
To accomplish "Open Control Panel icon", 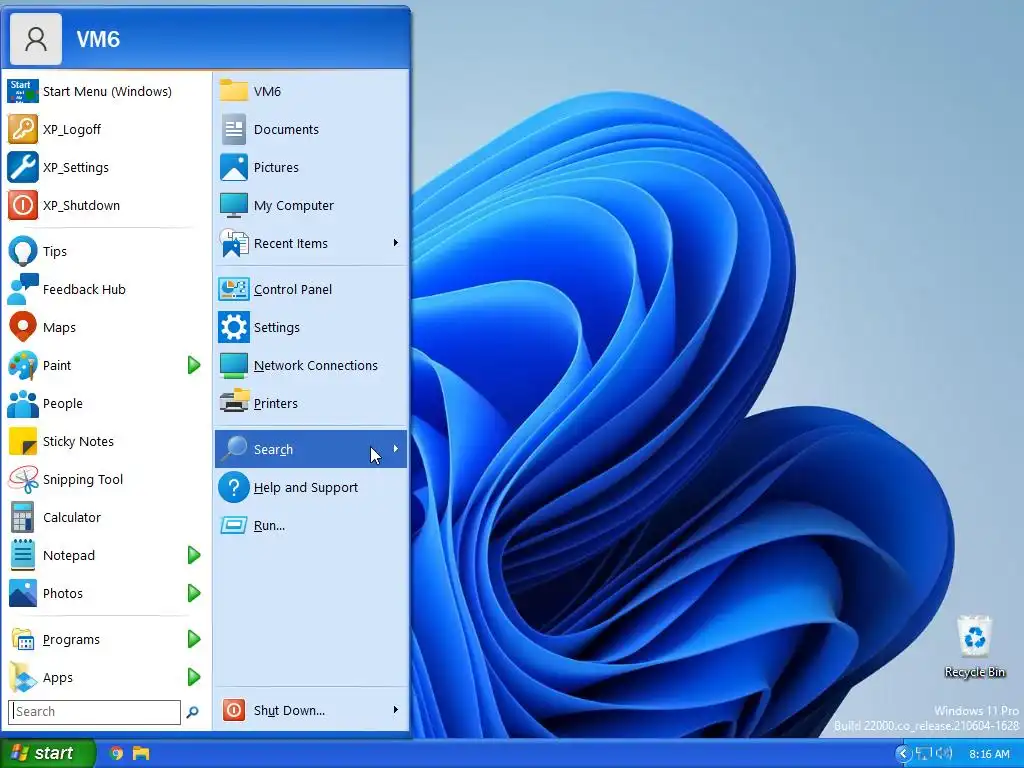I will tap(234, 289).
